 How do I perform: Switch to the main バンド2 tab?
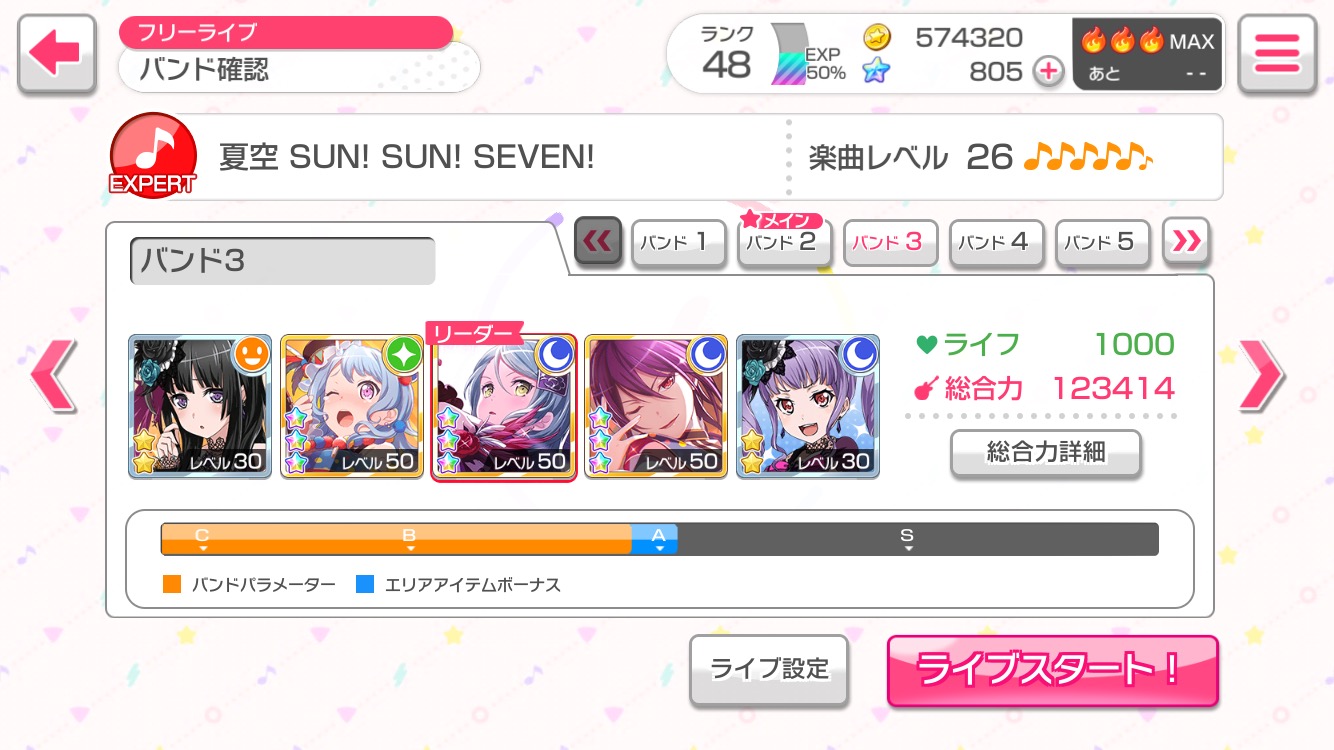point(784,240)
